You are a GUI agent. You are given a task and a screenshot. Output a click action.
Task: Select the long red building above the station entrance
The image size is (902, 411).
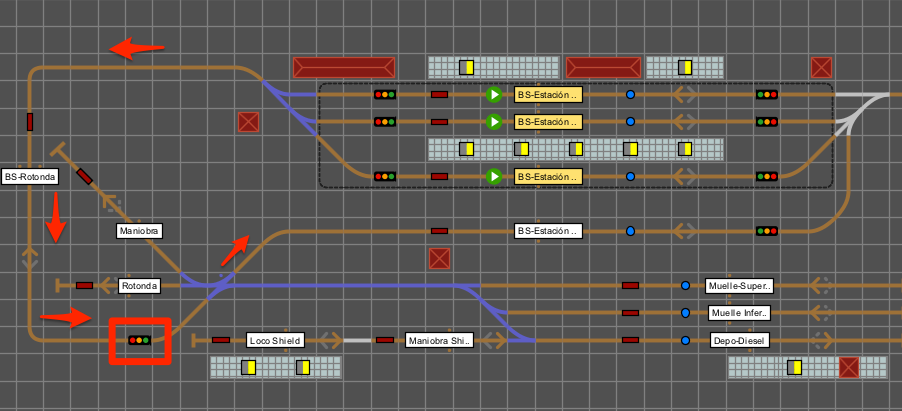[x=344, y=67]
